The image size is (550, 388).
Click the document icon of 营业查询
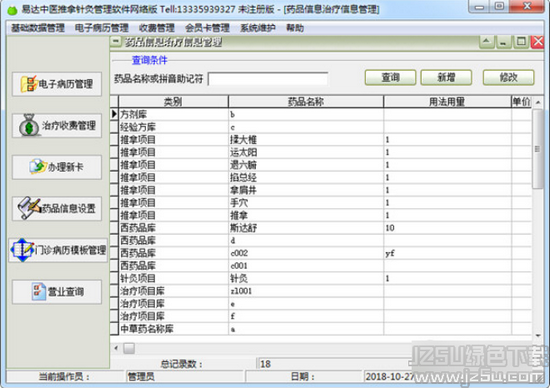coord(39,291)
